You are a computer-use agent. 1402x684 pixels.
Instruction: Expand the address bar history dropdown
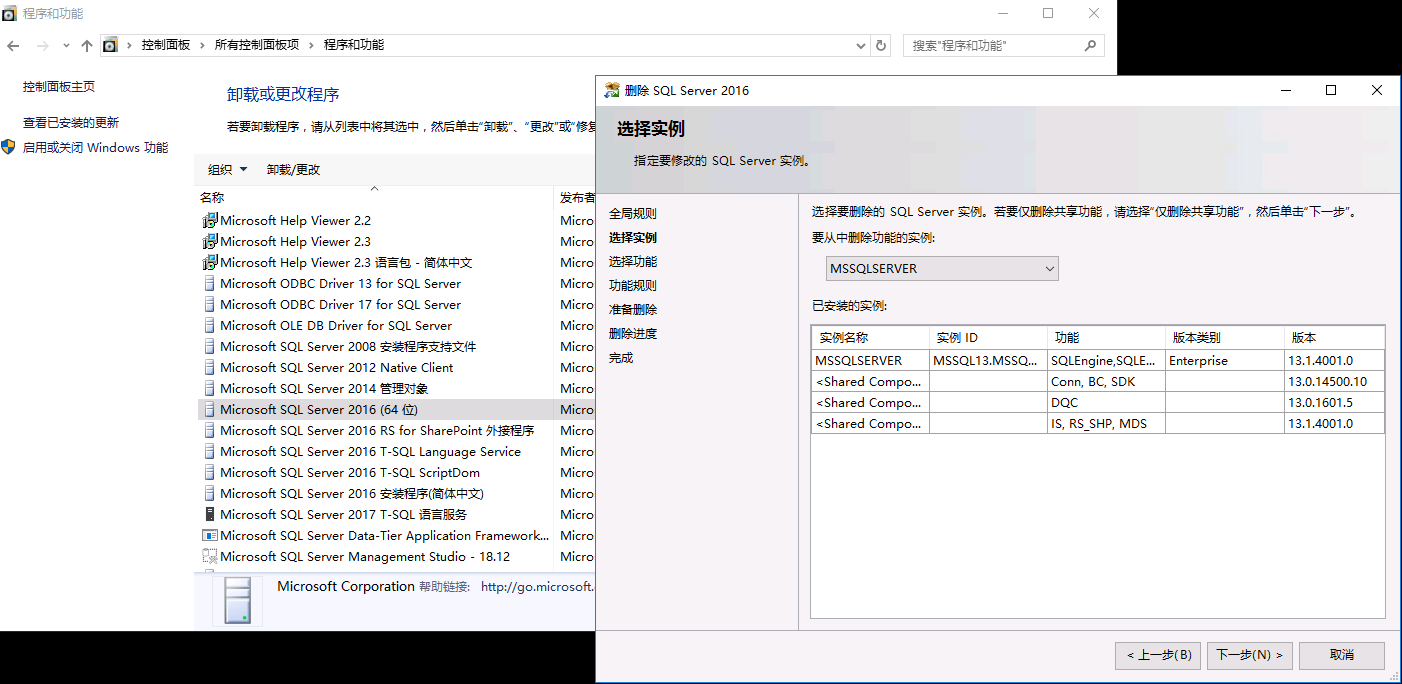point(862,45)
